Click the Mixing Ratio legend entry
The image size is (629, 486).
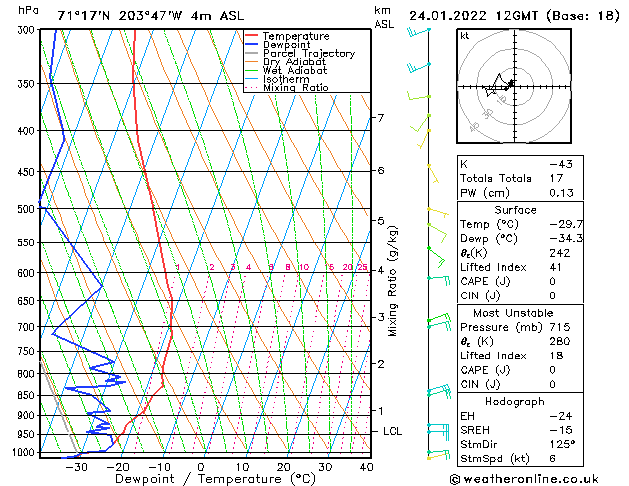click(x=296, y=87)
